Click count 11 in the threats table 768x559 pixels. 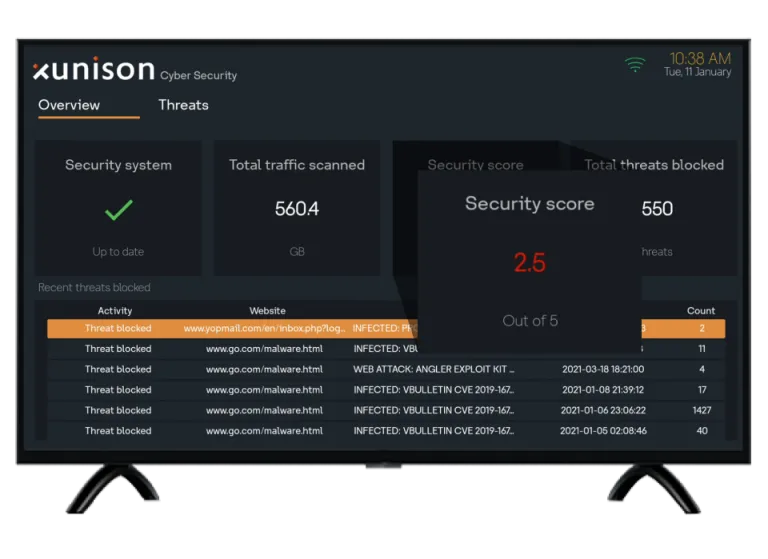[702, 349]
